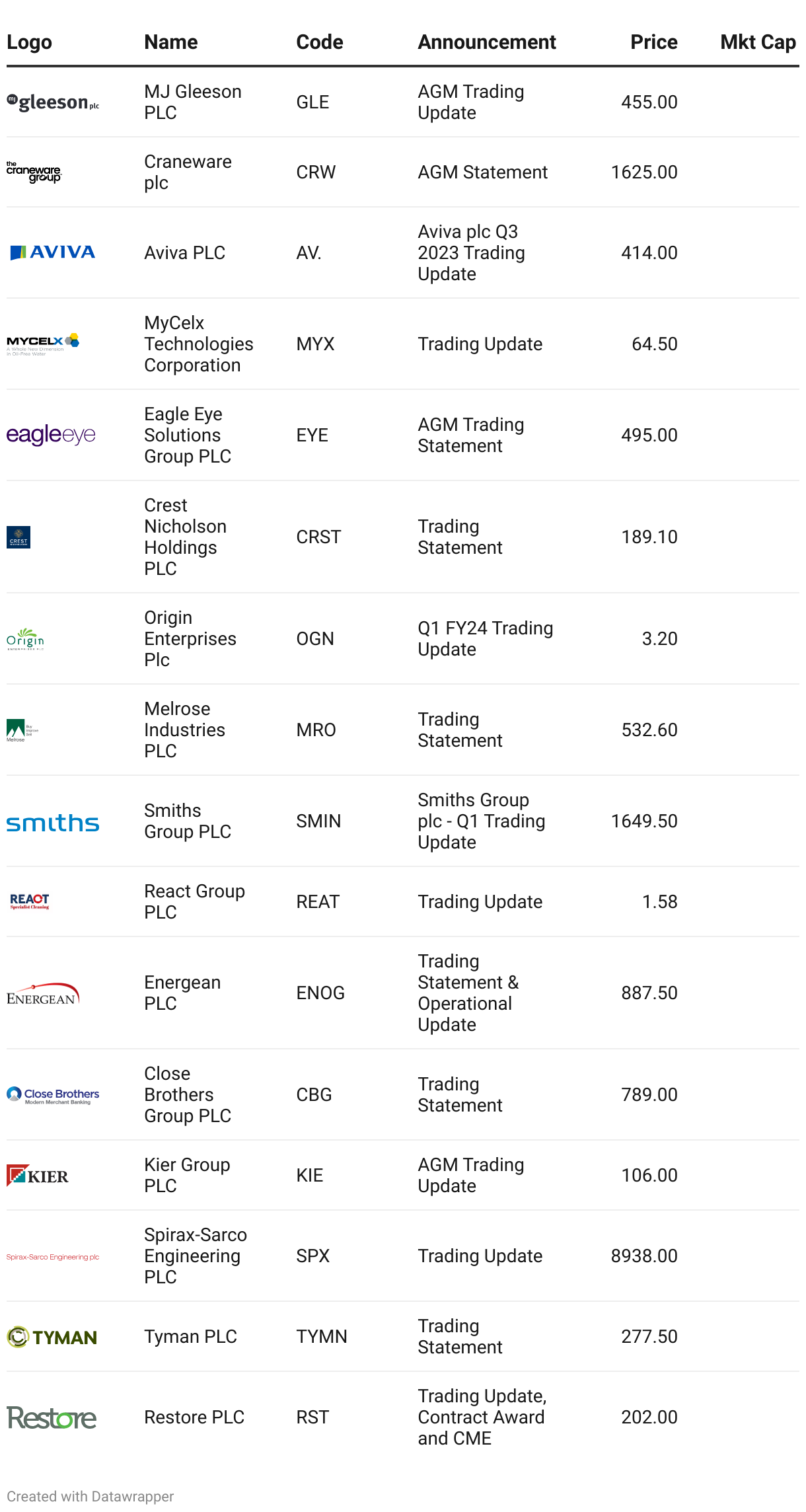Click the Aviva logo
This screenshot has height=1512, width=806.
click(x=53, y=252)
